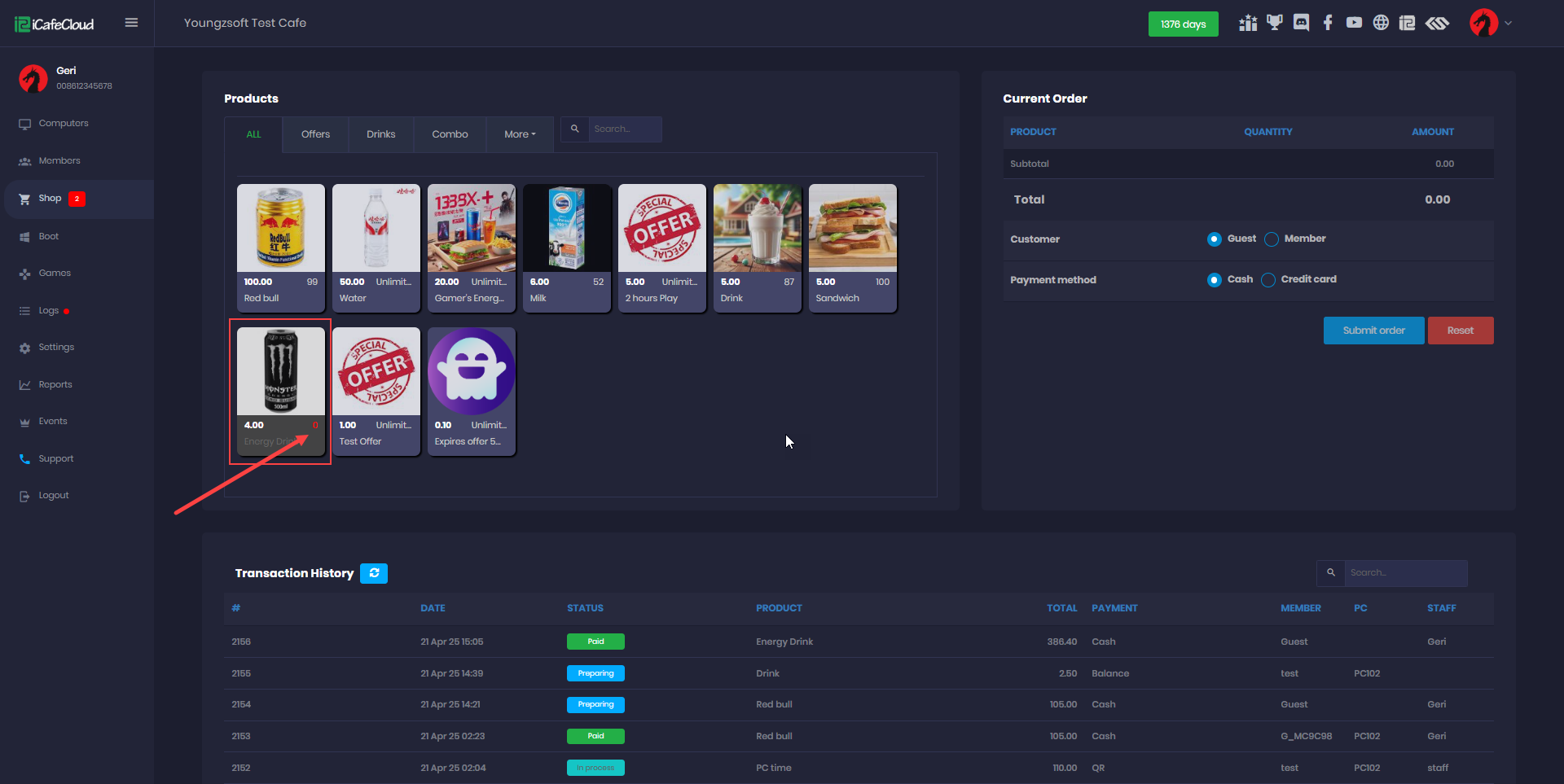
Task: Click the trophy icon in header
Action: pos(1274,23)
